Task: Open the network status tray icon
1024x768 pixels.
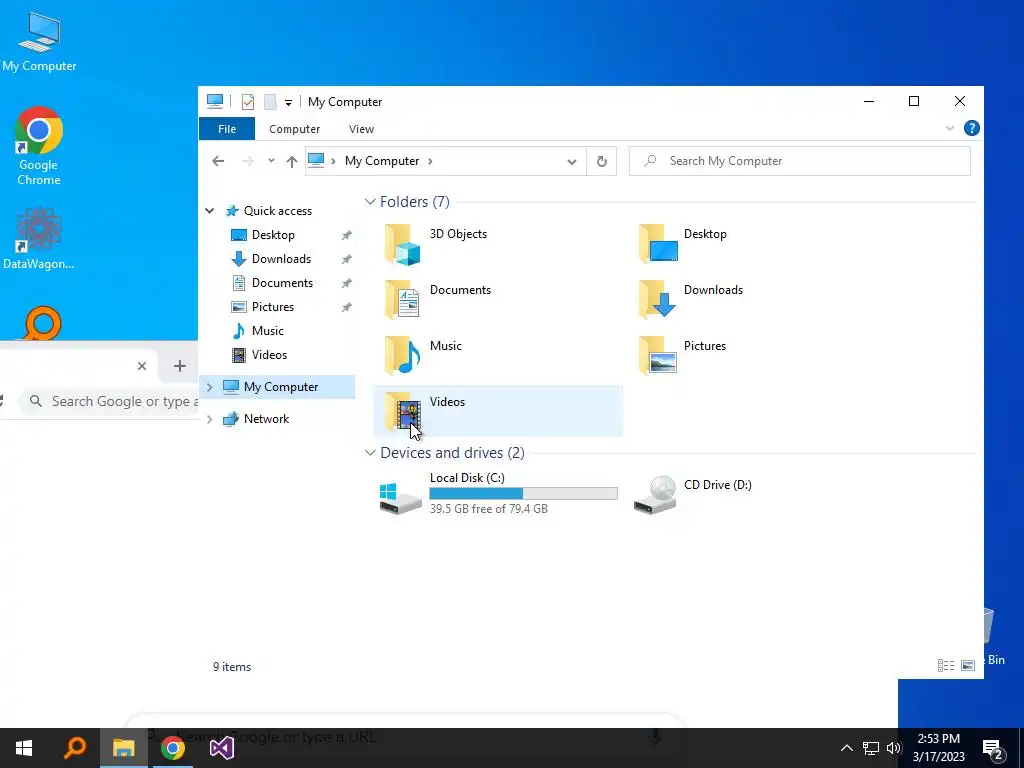Action: point(871,748)
